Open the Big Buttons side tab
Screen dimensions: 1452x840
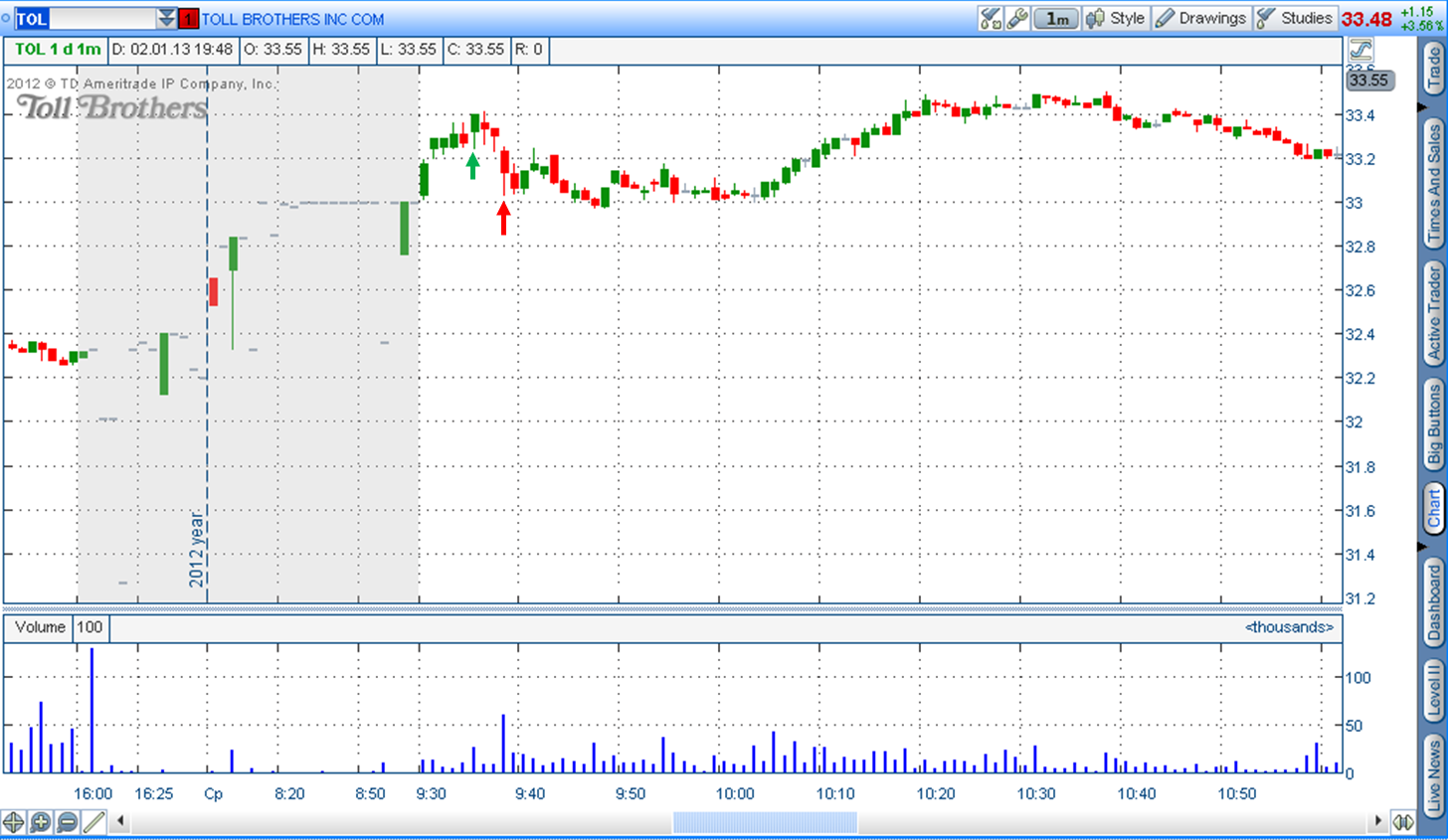[x=1433, y=426]
